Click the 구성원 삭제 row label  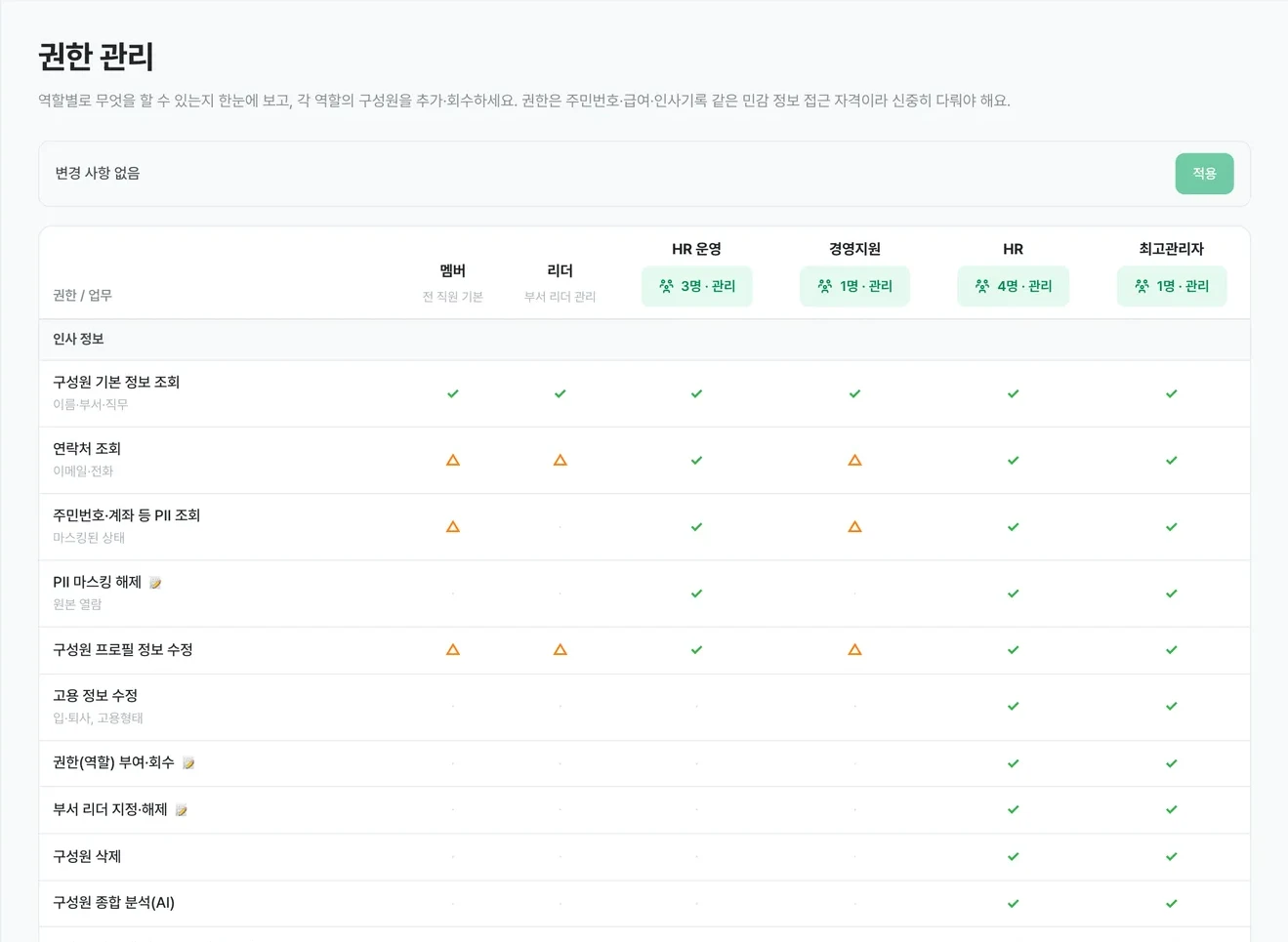point(87,856)
